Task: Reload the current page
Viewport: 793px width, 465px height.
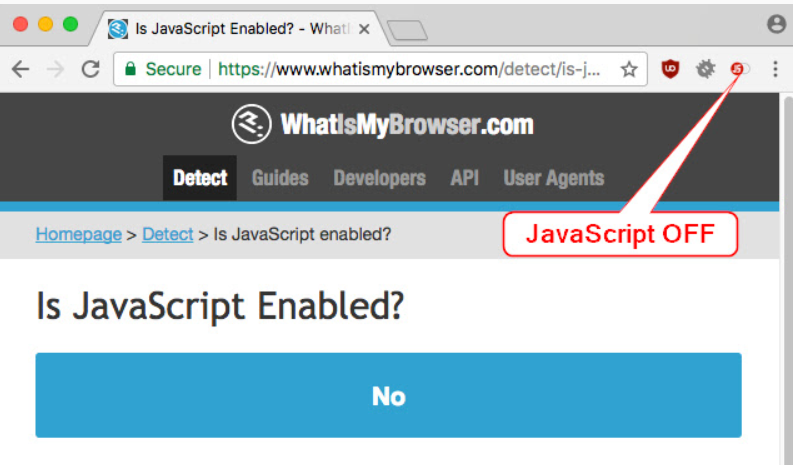Action: coord(90,69)
